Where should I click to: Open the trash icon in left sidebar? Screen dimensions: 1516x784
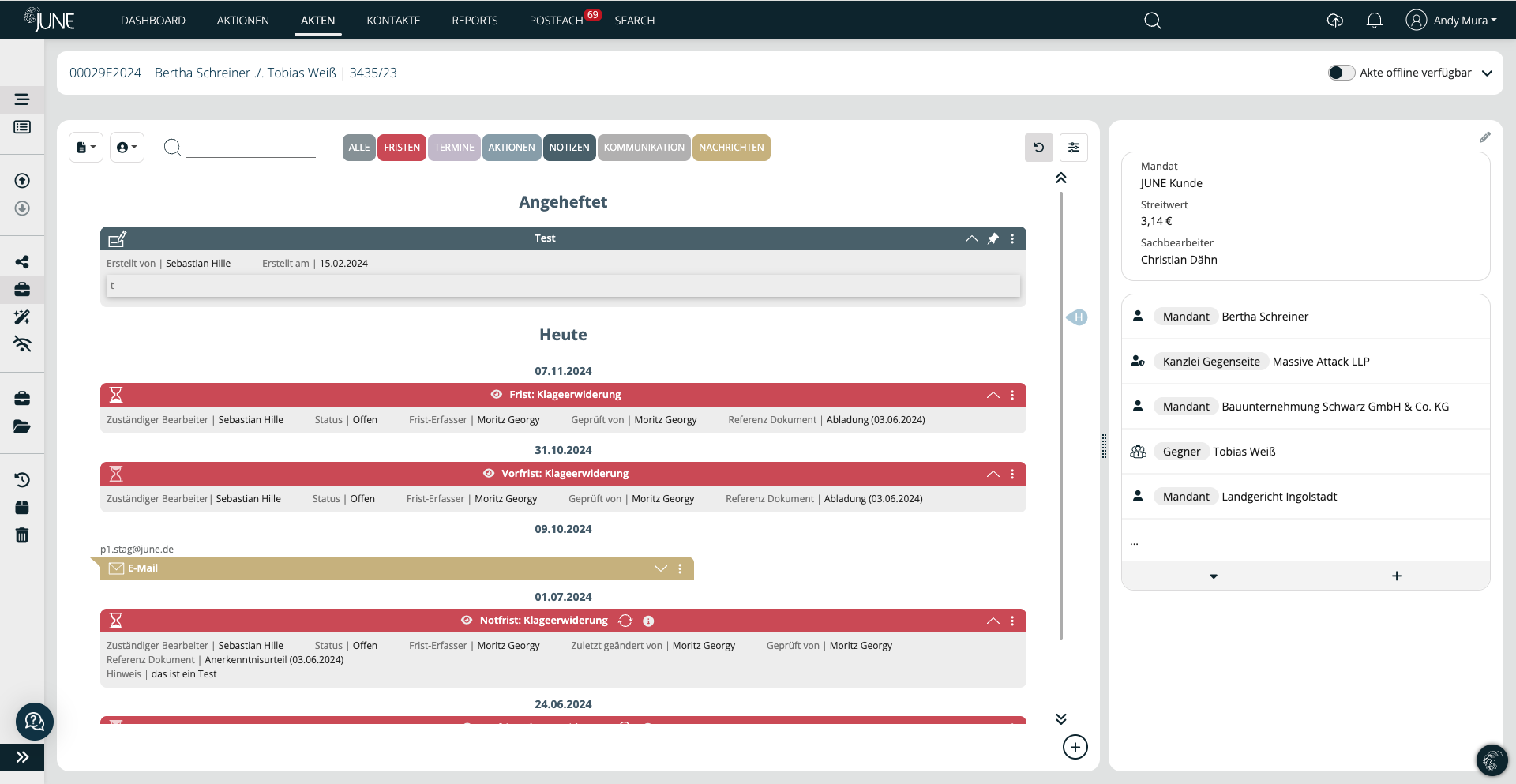[22, 535]
